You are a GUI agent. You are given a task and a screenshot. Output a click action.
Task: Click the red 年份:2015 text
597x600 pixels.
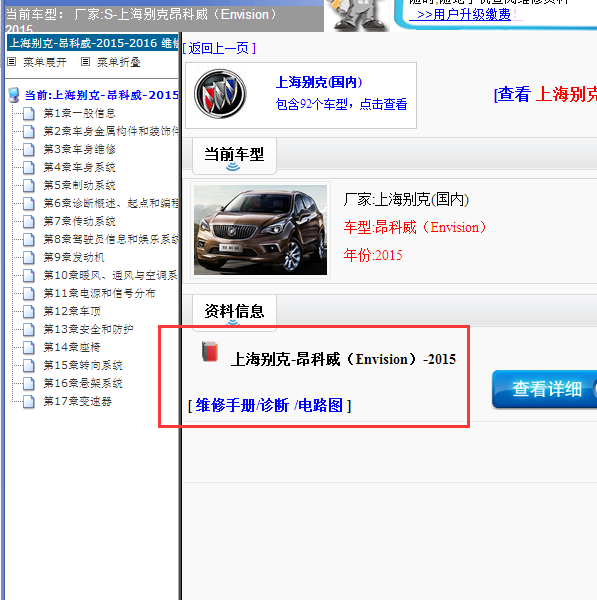click(373, 255)
